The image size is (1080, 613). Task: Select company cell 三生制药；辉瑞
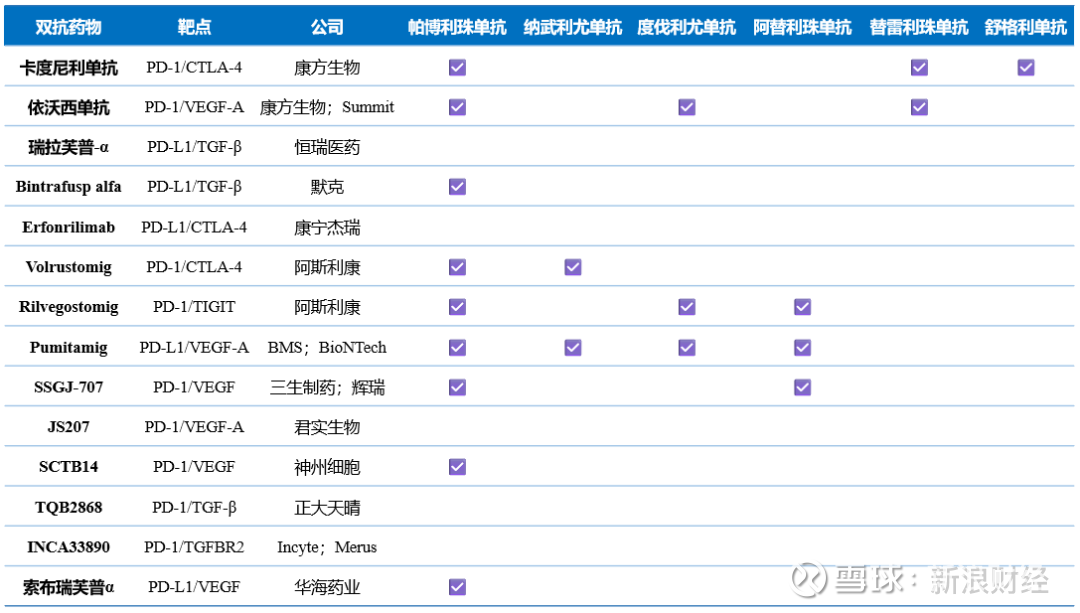coord(326,388)
